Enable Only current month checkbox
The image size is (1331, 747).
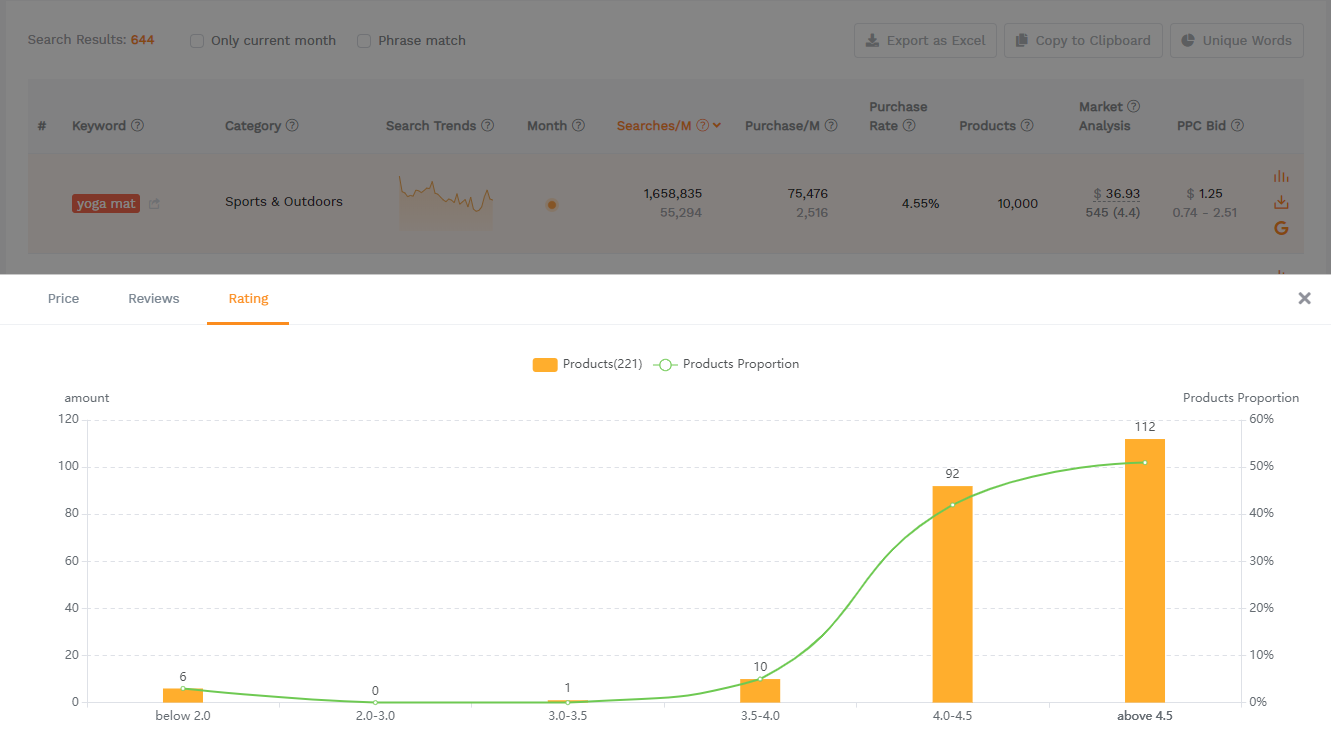click(x=197, y=41)
